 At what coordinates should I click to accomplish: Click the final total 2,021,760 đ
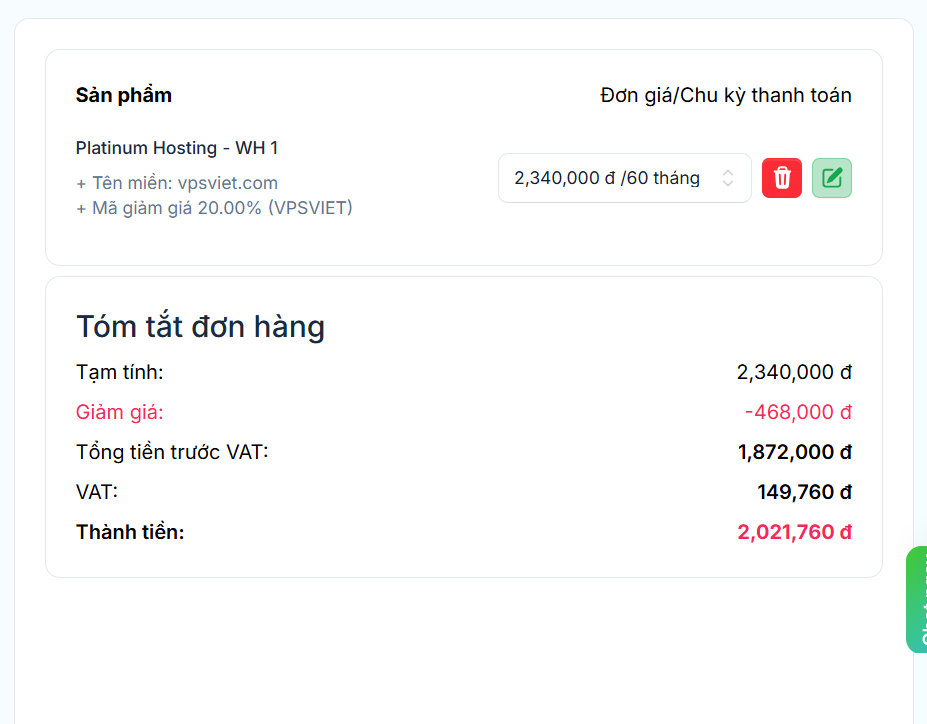(794, 532)
